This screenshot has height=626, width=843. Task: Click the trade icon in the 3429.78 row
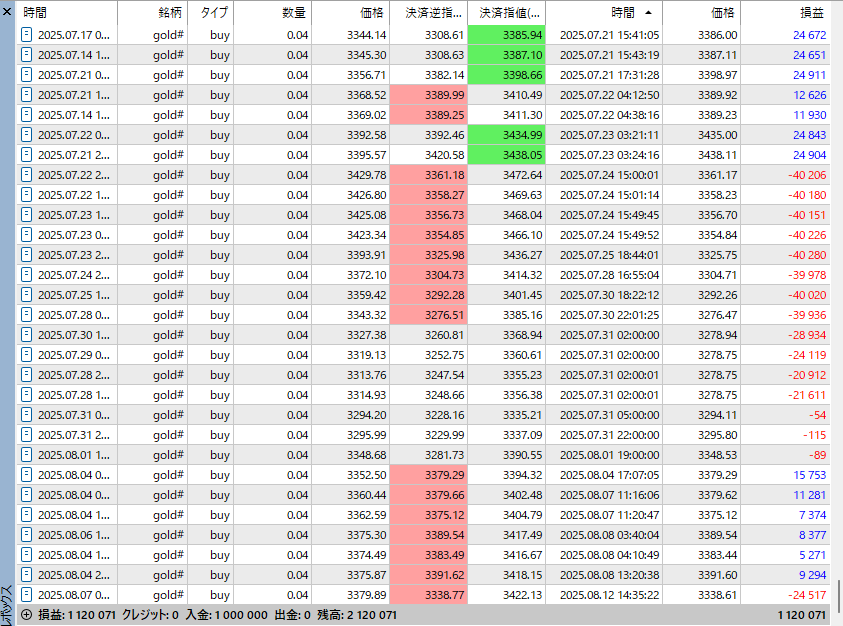point(26,175)
